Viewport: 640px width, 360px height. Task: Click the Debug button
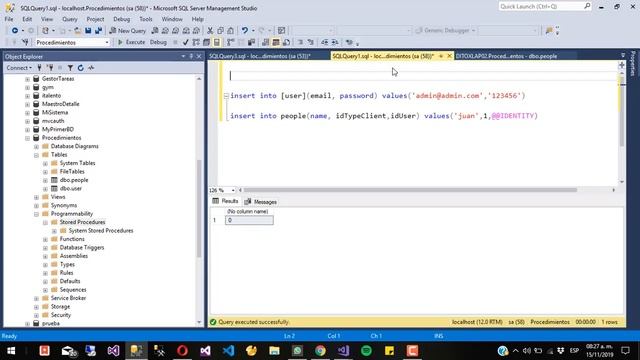click(x=158, y=42)
